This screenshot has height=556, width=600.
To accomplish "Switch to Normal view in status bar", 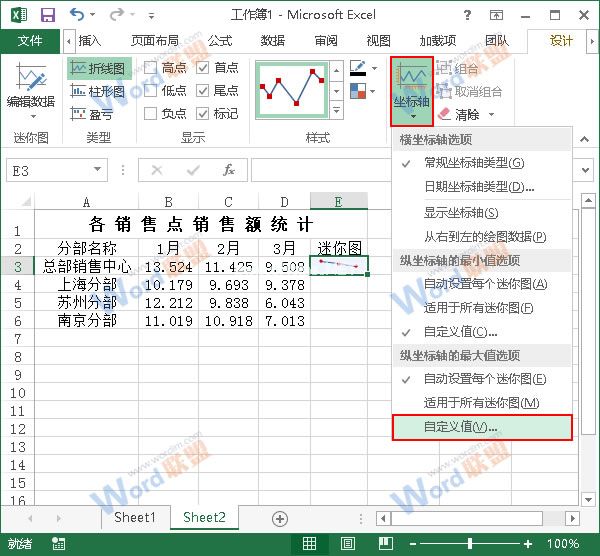I will click(x=309, y=543).
